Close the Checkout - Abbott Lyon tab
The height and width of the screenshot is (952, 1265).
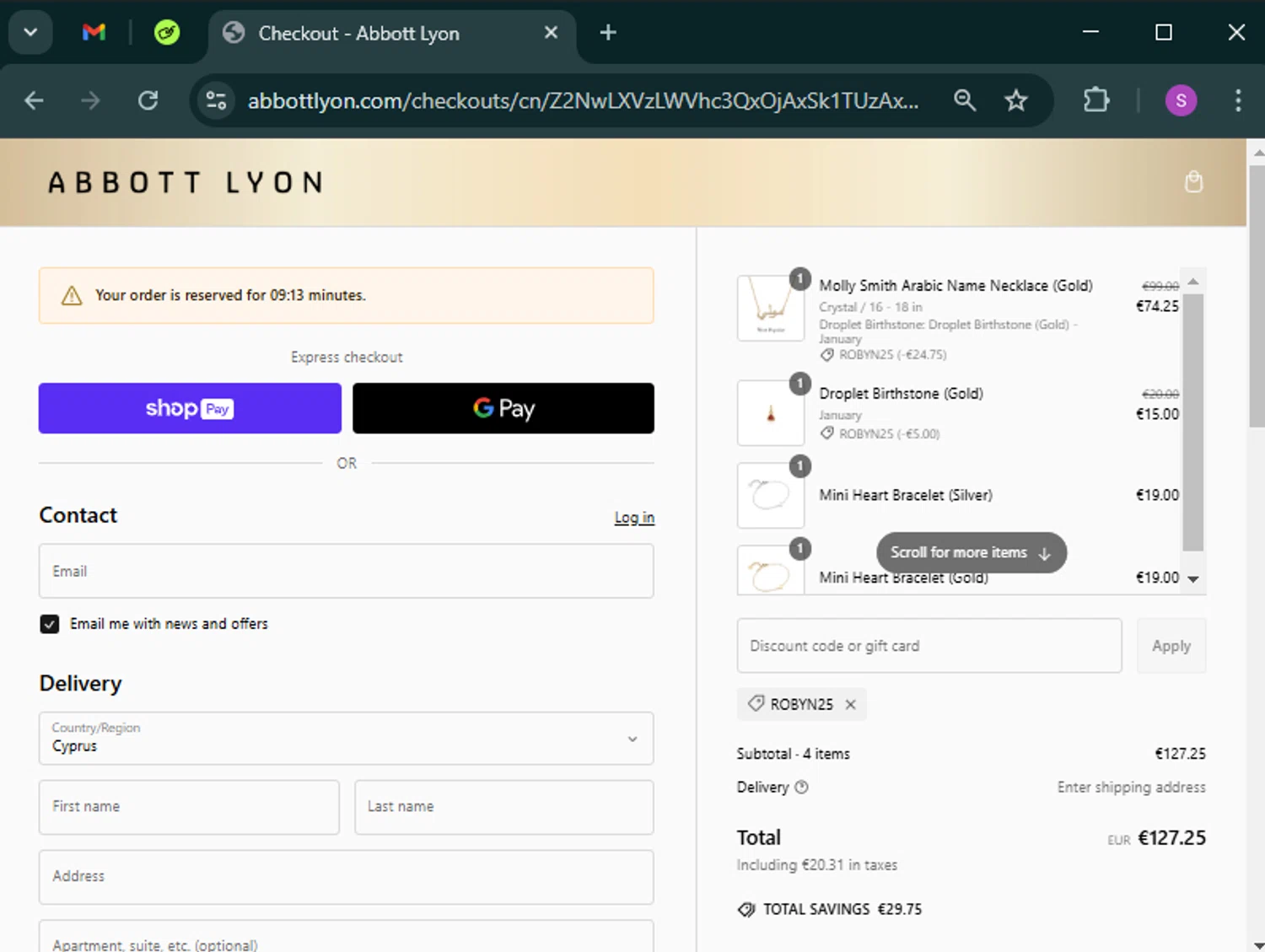coord(551,32)
